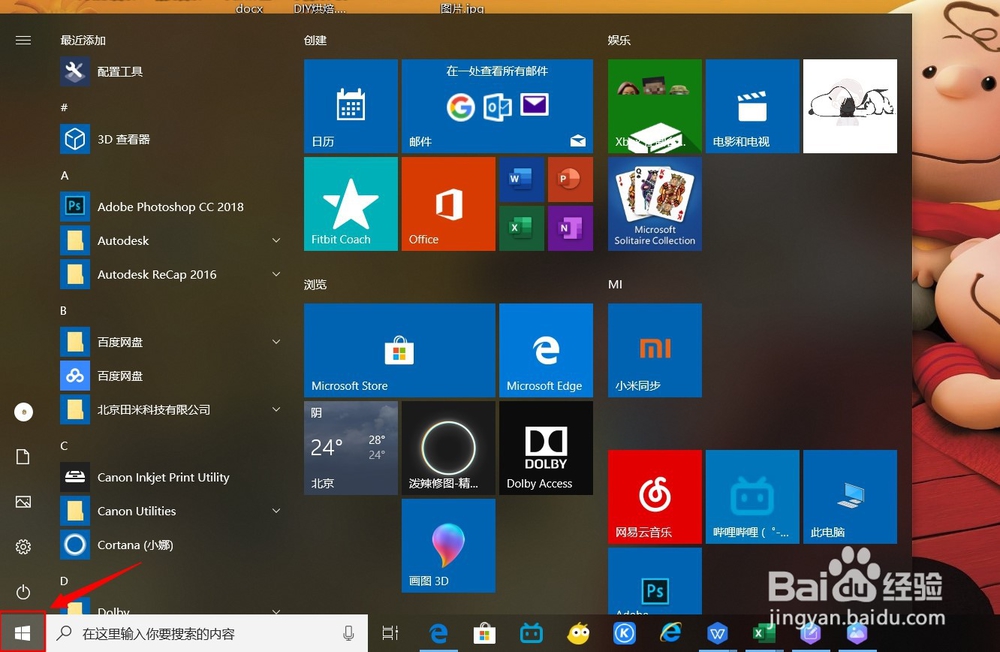Open the Power options button

click(x=23, y=592)
